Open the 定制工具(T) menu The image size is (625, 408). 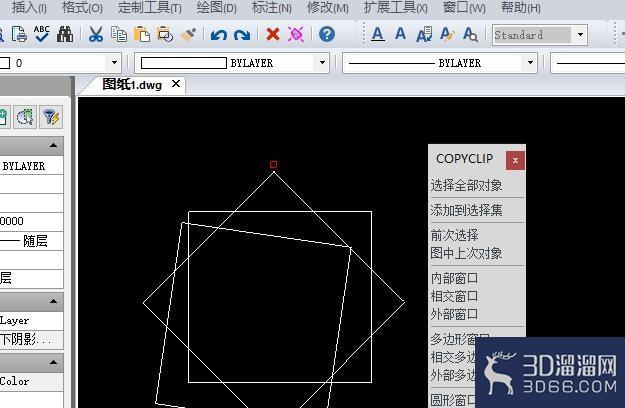[149, 8]
